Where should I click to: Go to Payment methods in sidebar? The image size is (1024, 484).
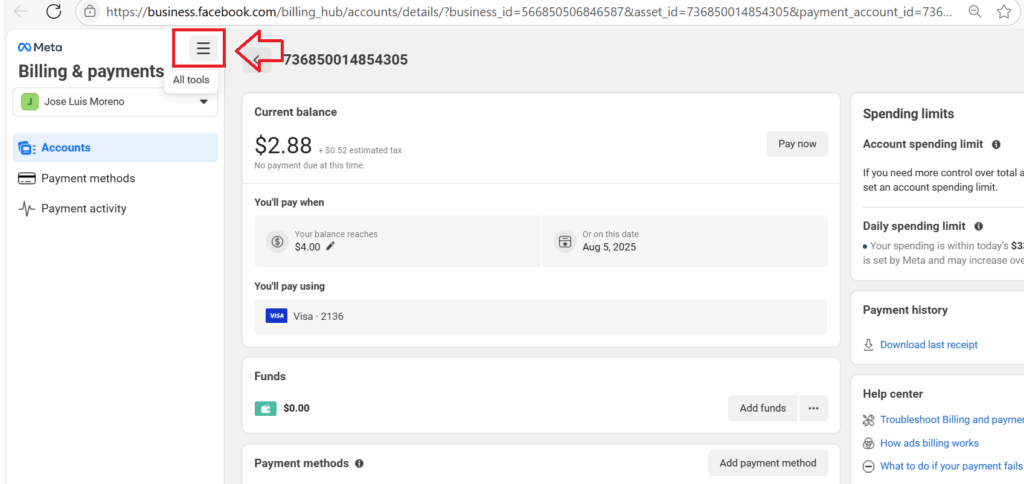pyautogui.click(x=88, y=178)
